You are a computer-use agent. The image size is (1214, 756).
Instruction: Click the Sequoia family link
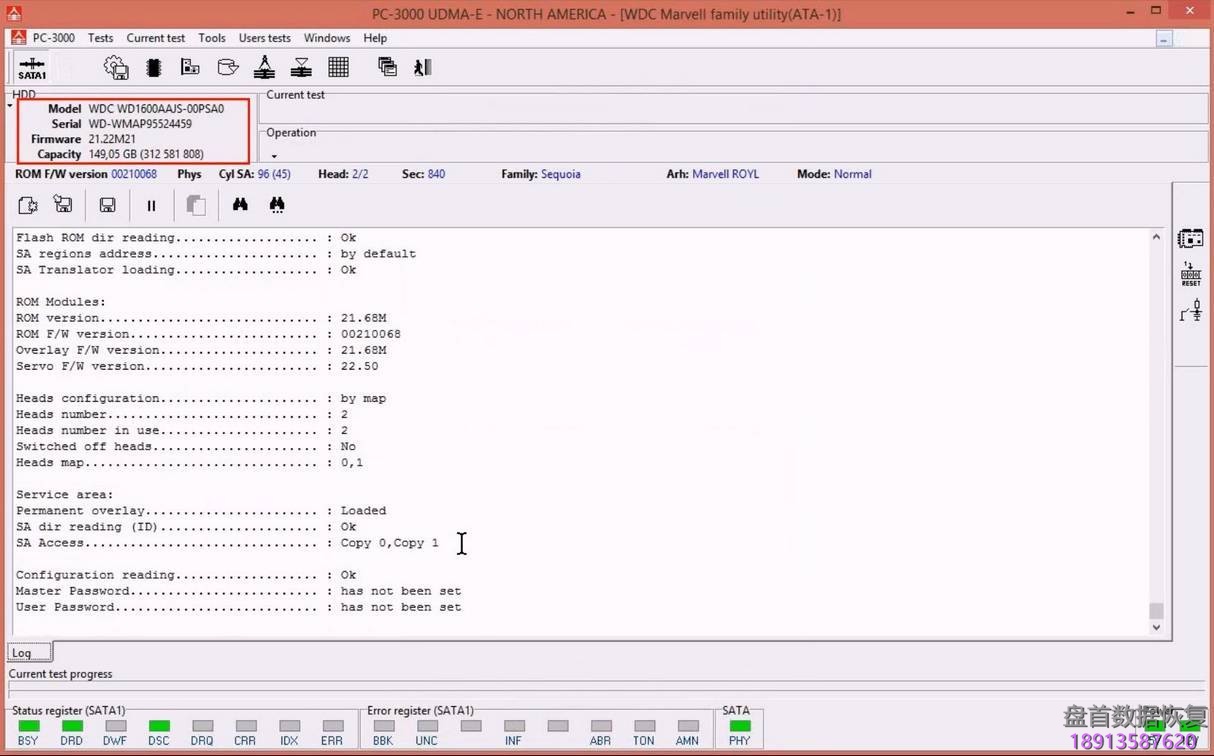point(560,174)
